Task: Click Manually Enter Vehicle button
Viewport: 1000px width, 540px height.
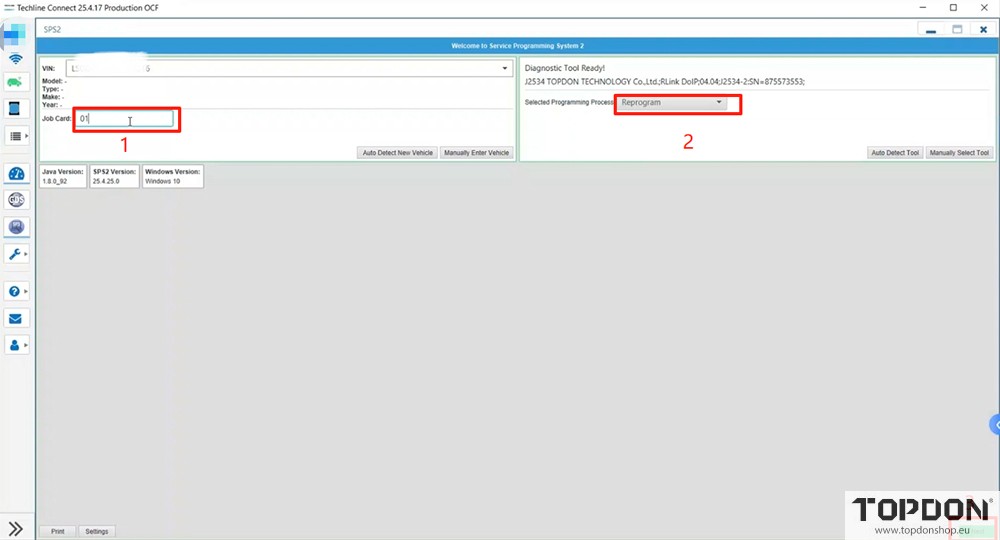Action: click(x=476, y=153)
